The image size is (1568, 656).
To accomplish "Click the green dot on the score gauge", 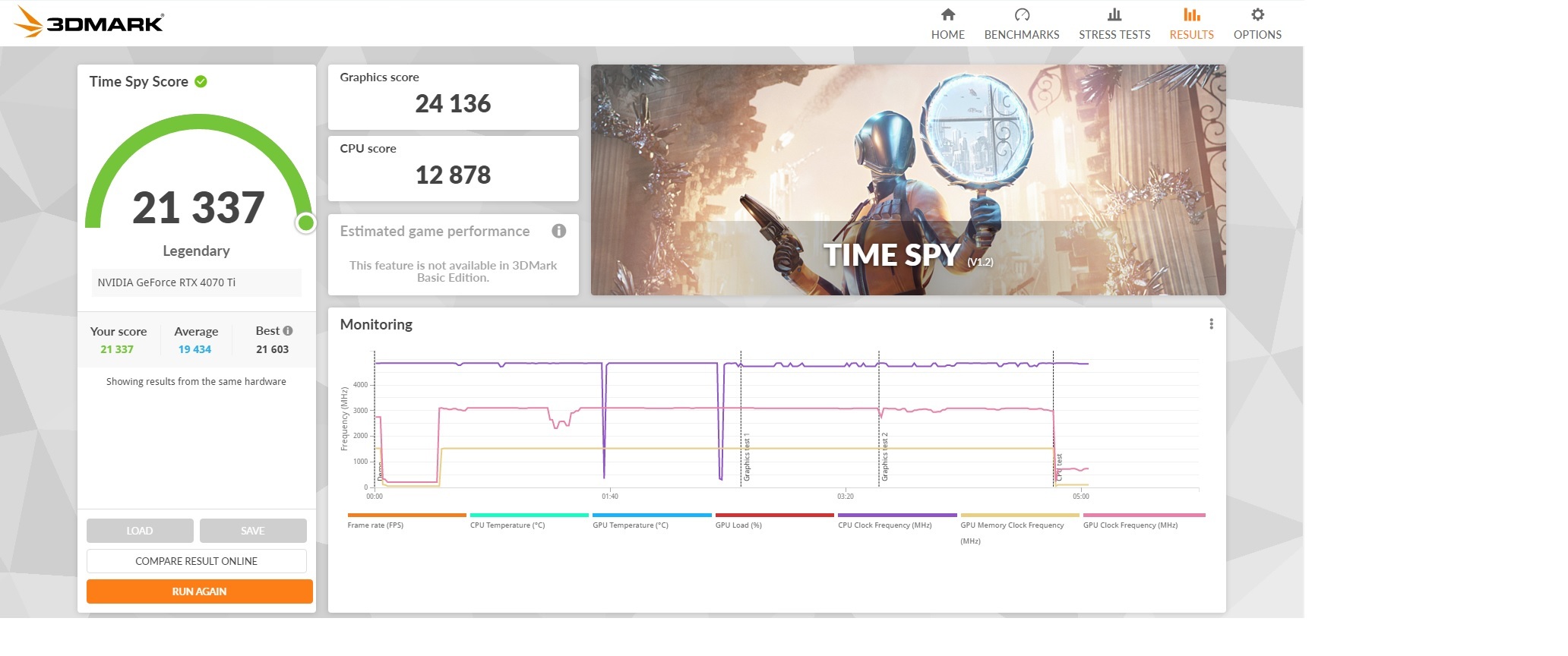I will [306, 222].
